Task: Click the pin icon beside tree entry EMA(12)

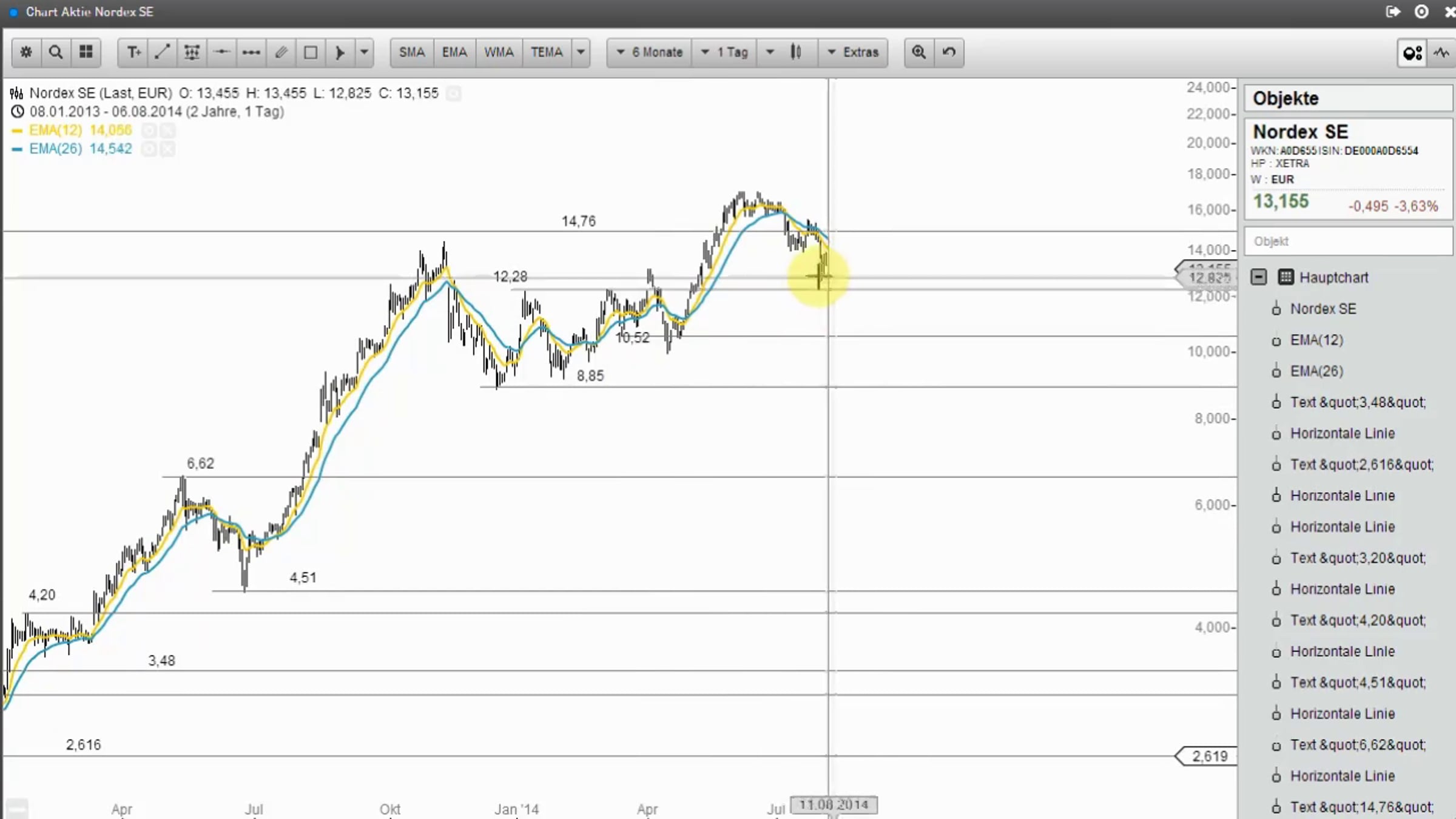Action: pos(1276,341)
